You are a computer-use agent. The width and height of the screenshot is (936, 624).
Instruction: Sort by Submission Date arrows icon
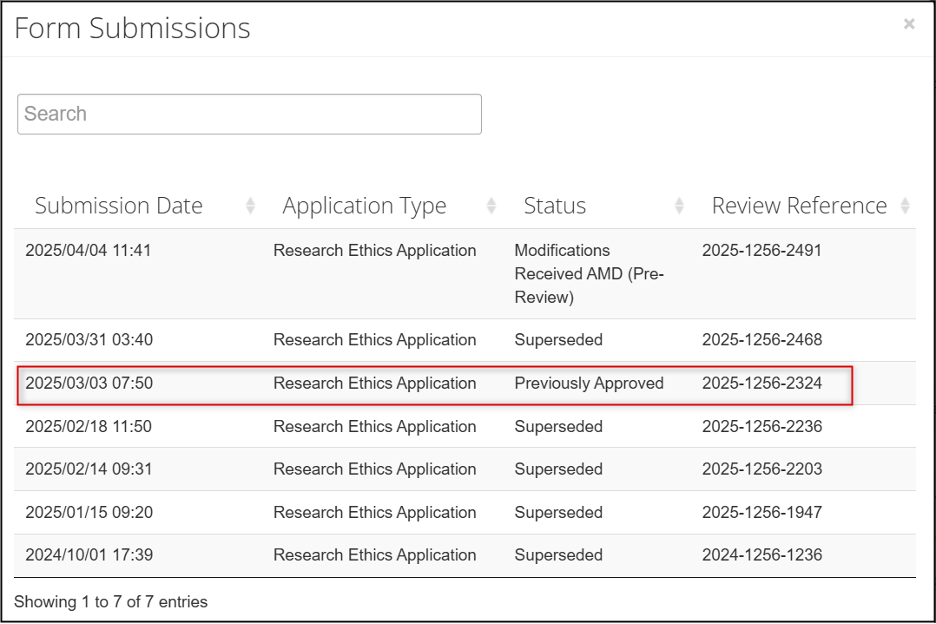click(250, 206)
